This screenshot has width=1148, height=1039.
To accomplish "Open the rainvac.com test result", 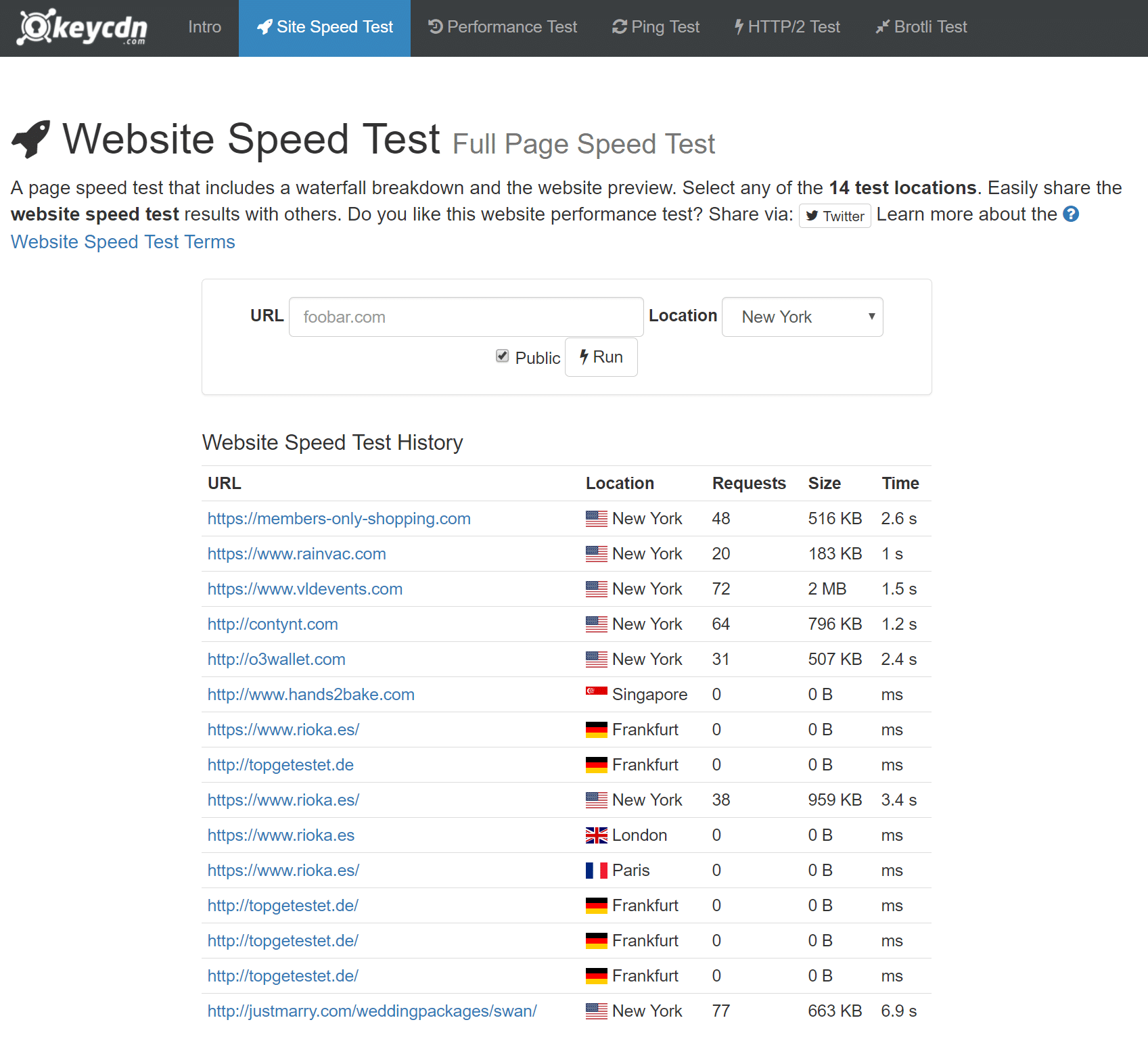I will [296, 553].
